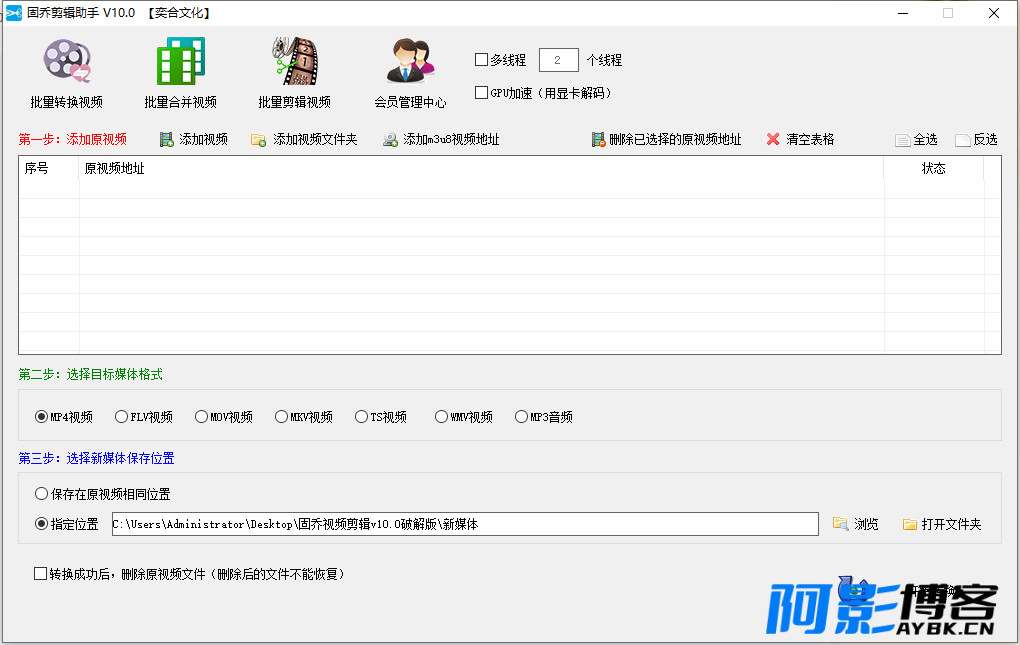Click the red X 清空表格 icon

coord(773,139)
